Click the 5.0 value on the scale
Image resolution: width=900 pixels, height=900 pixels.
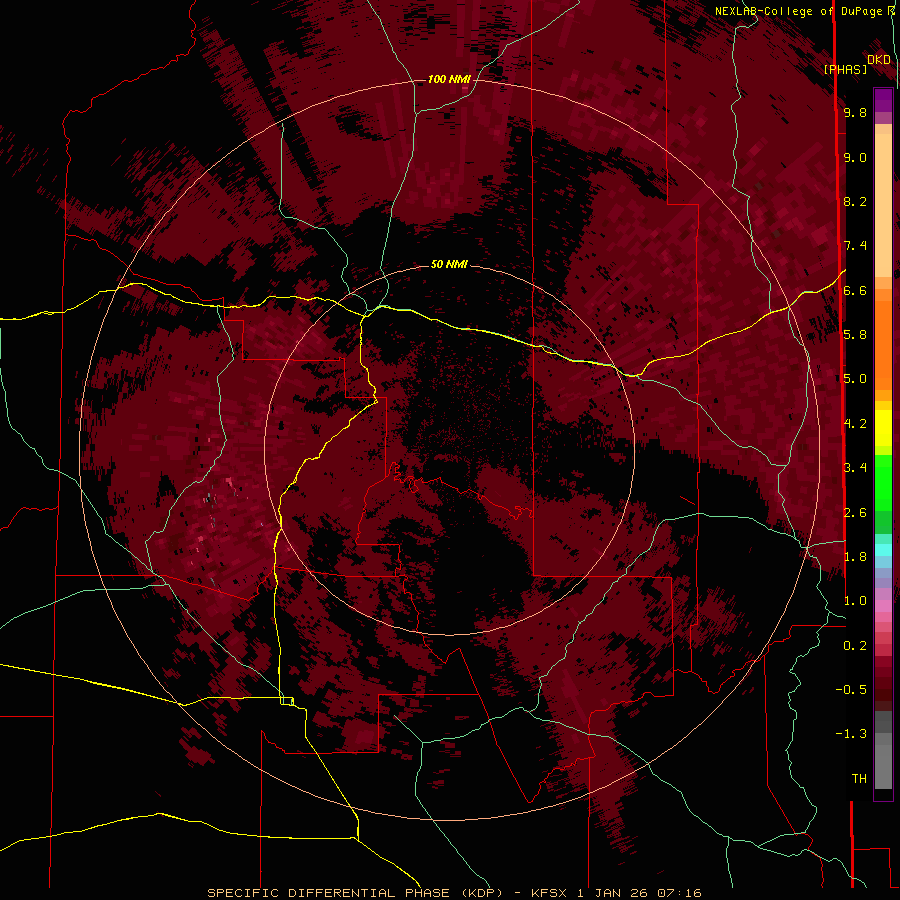[x=855, y=379]
